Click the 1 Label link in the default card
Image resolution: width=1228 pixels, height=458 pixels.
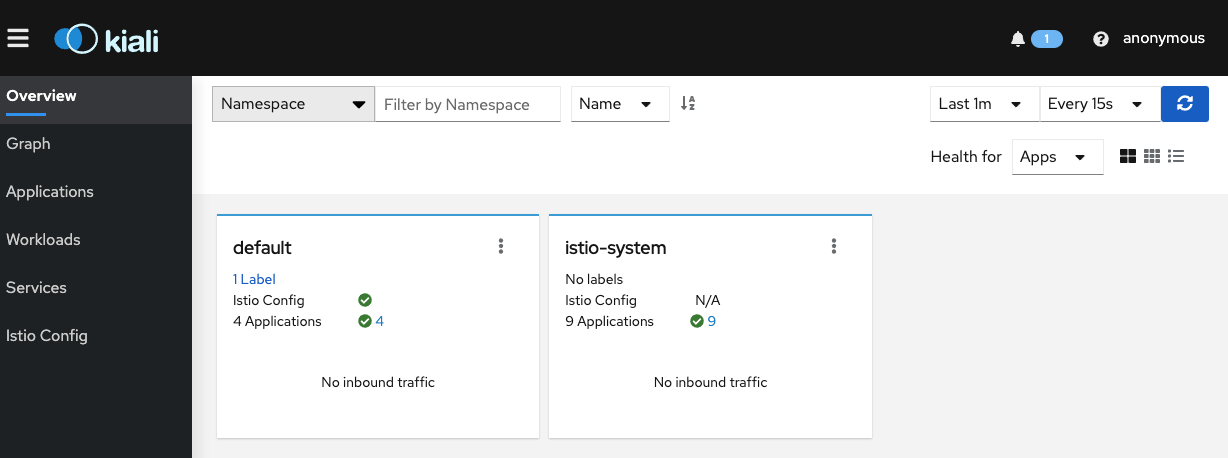[x=254, y=279]
